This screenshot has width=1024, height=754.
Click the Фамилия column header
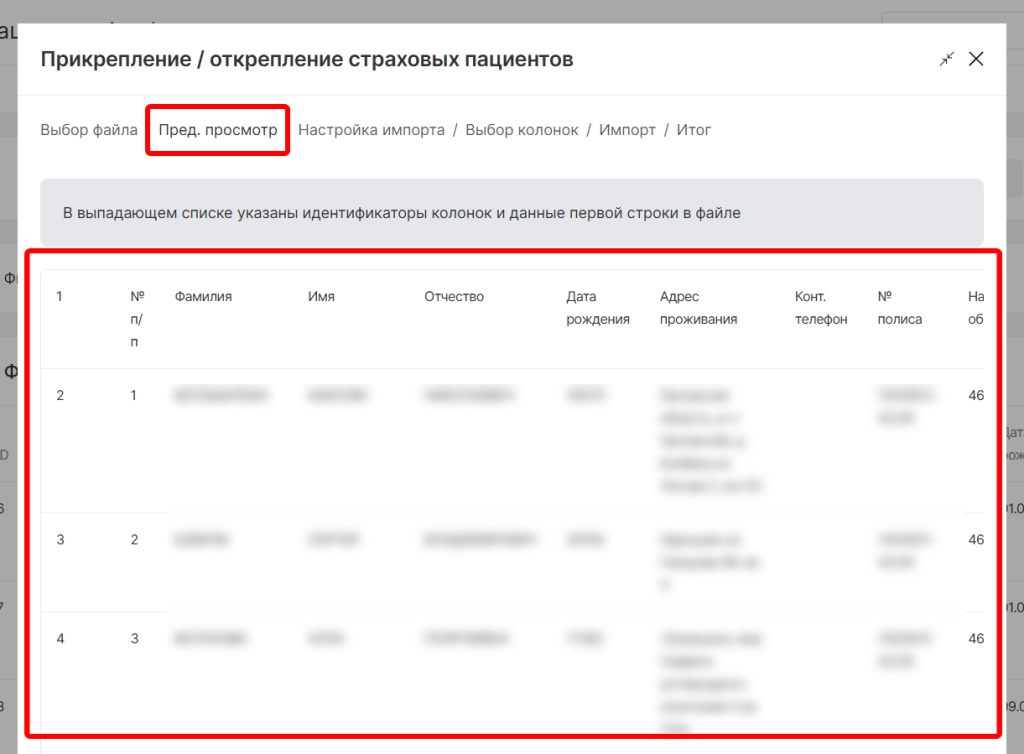coord(203,297)
